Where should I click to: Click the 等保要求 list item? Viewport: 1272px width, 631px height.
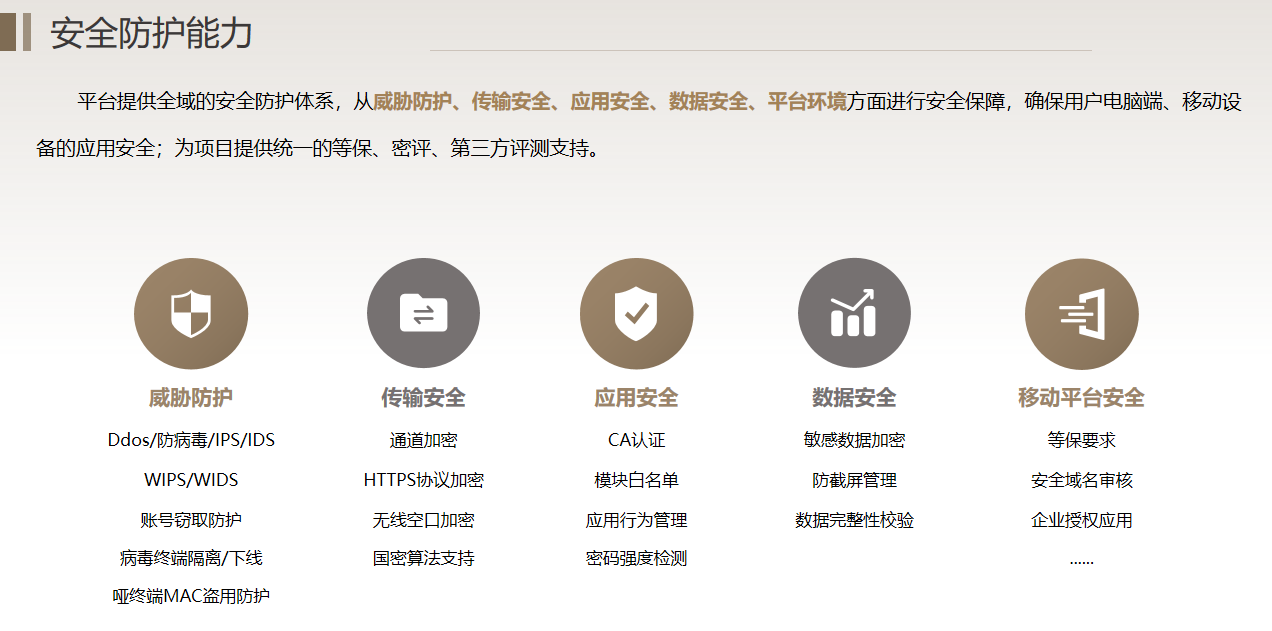[1081, 441]
